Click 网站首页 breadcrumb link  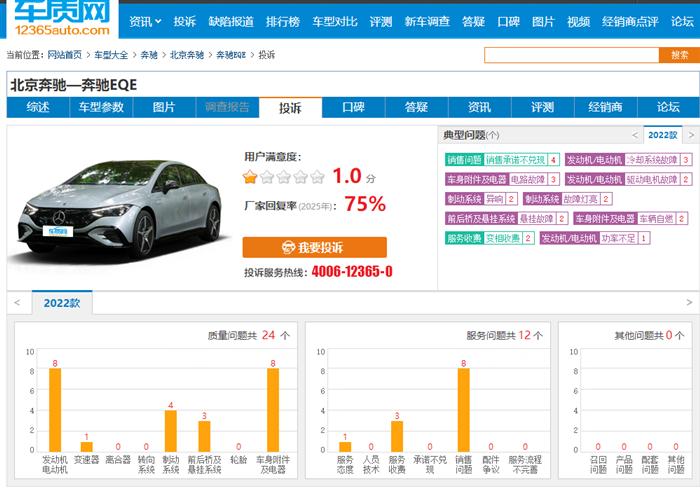[x=65, y=55]
